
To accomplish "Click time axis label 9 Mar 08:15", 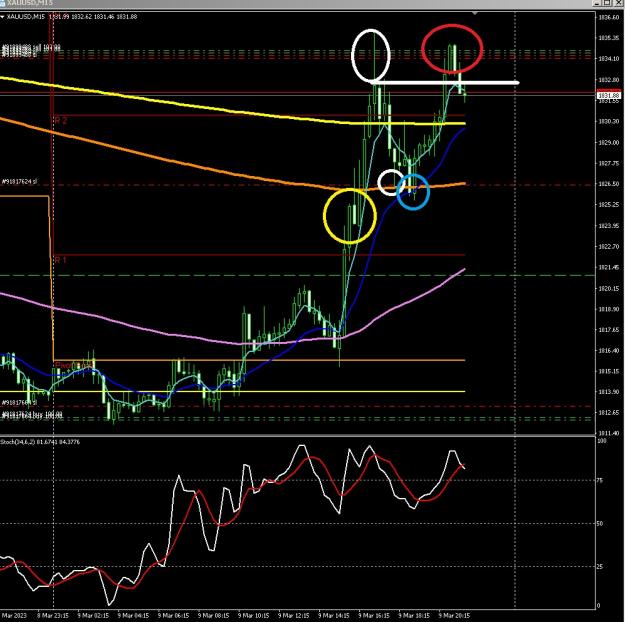I will pyautogui.click(x=214, y=616).
